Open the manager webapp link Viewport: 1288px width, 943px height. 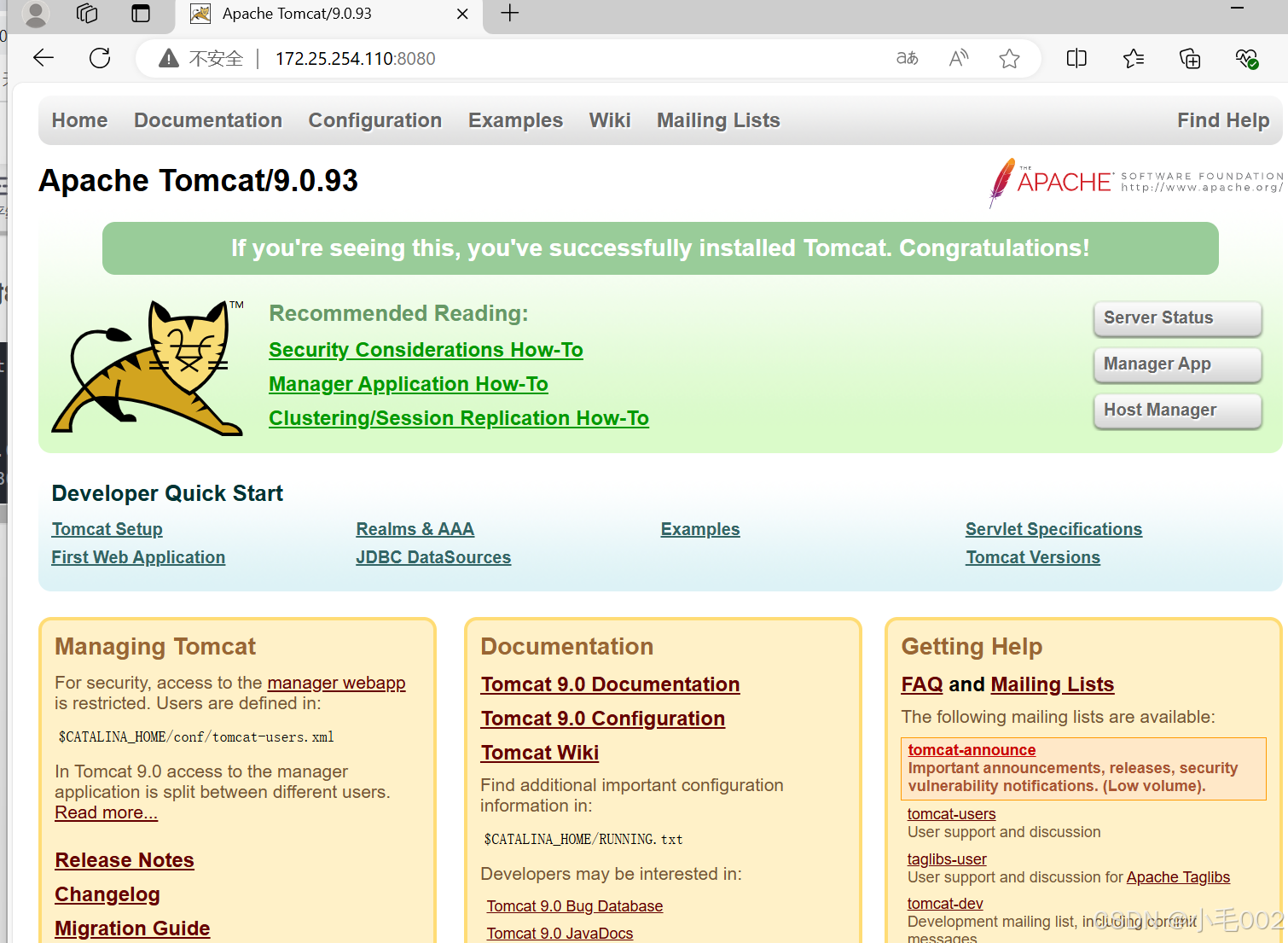336,683
